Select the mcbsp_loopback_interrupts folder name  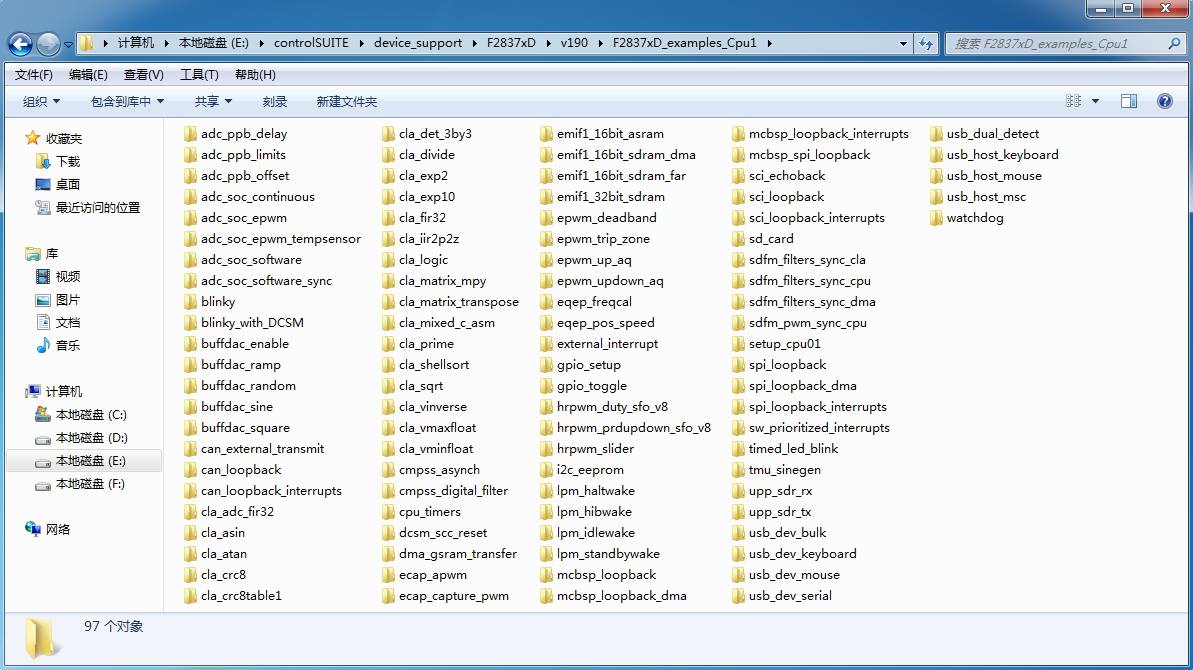pyautogui.click(x=829, y=134)
